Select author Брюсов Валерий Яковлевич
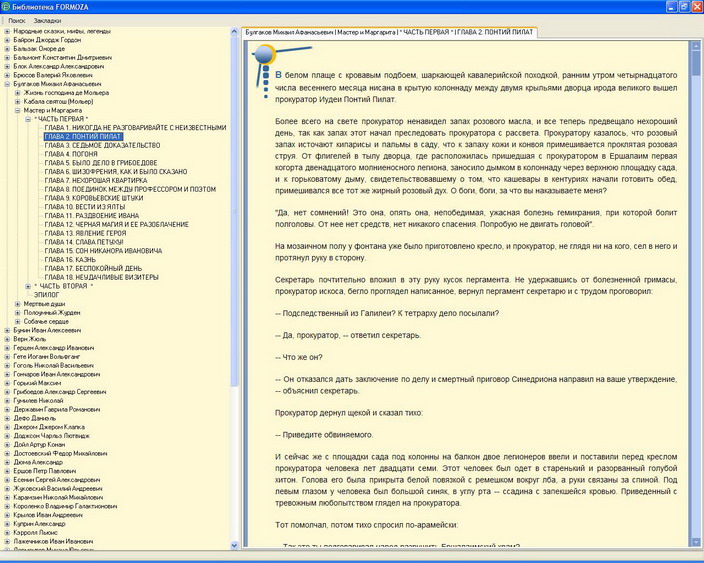 click(x=53, y=75)
